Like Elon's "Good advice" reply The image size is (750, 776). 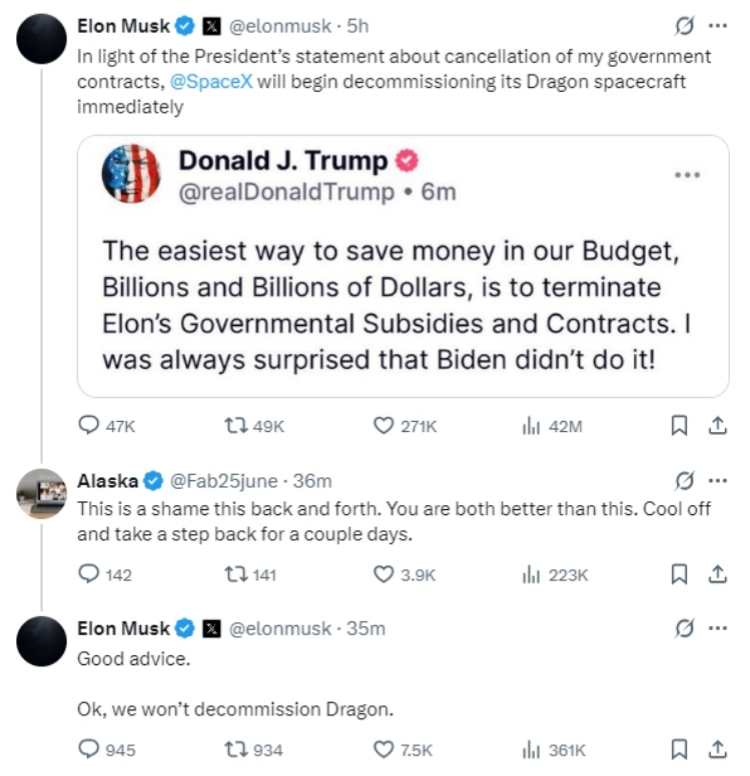pyautogui.click(x=383, y=749)
